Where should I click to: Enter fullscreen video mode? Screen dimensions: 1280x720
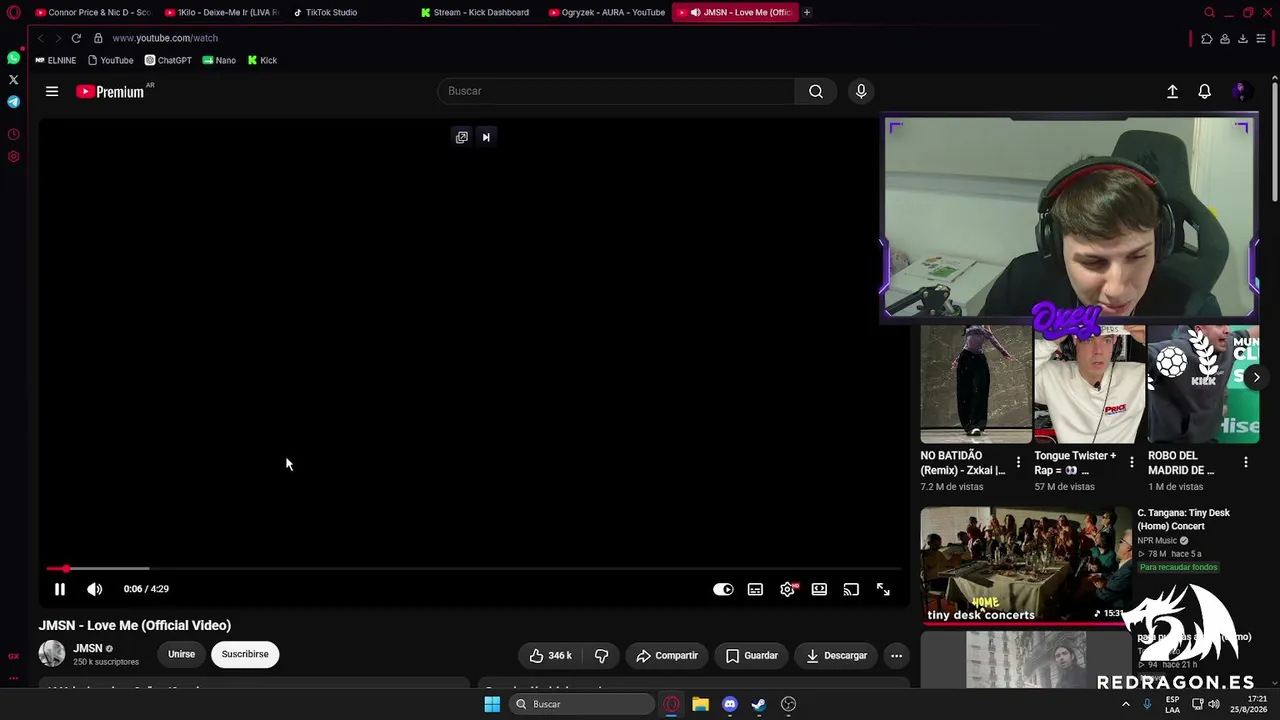(x=883, y=589)
